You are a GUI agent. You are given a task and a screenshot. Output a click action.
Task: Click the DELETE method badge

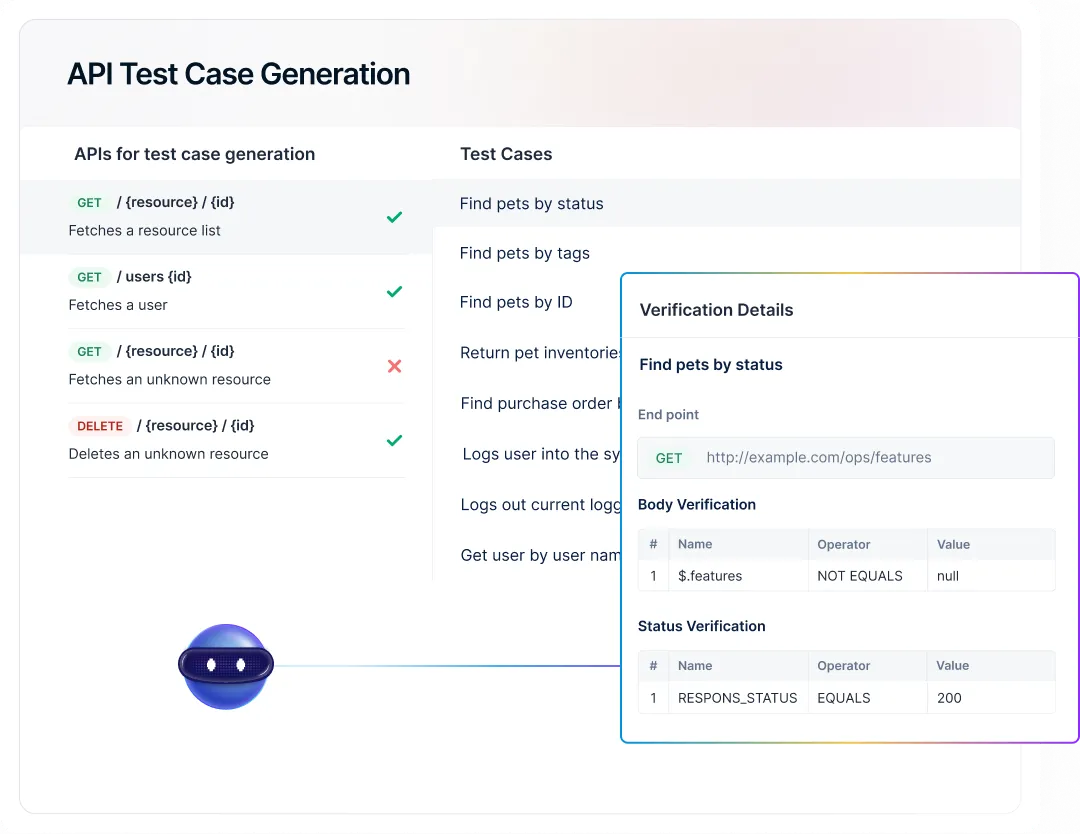(100, 425)
